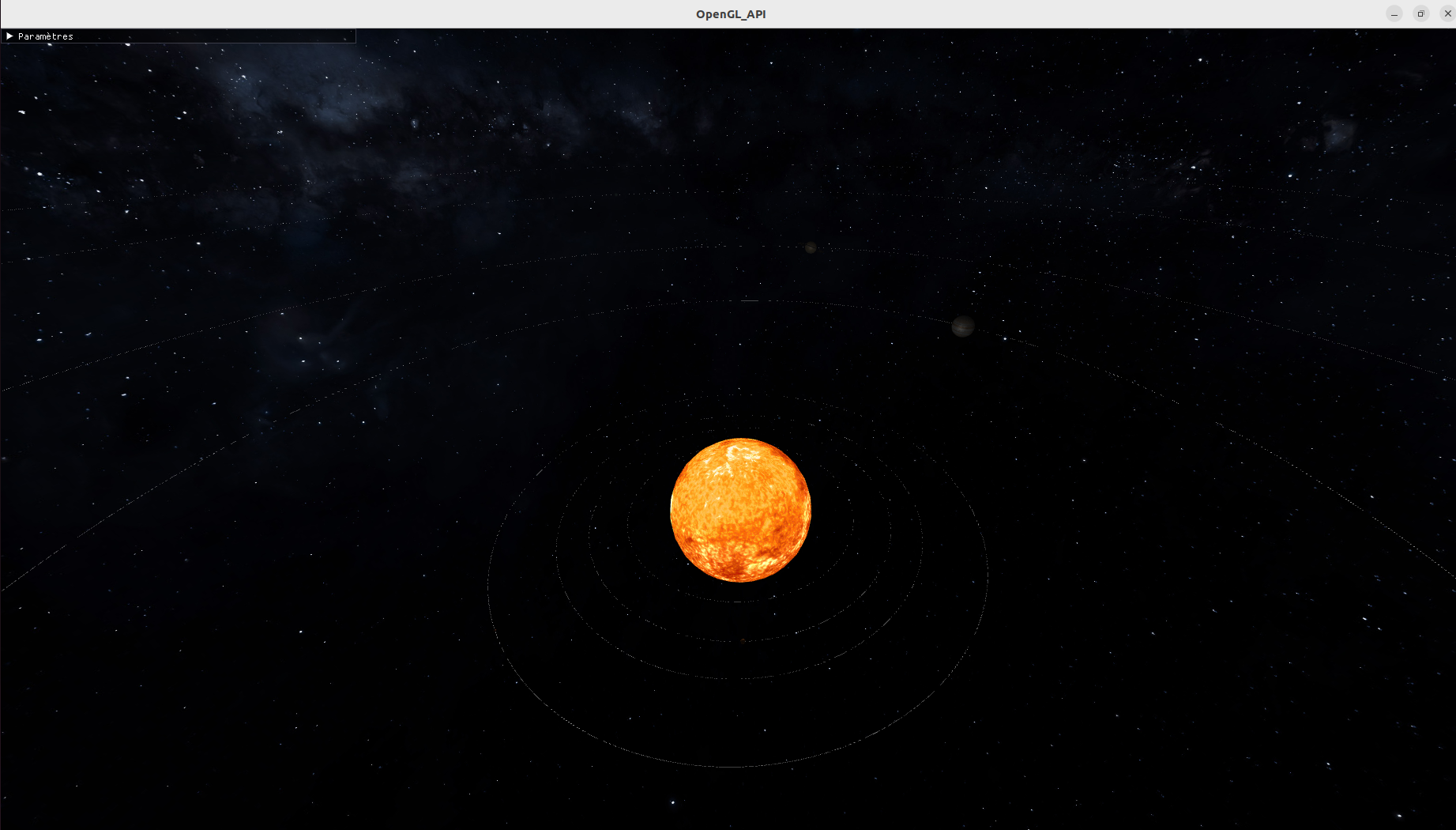Click the Paramètres panel label text
1456x830 pixels.
pos(45,36)
